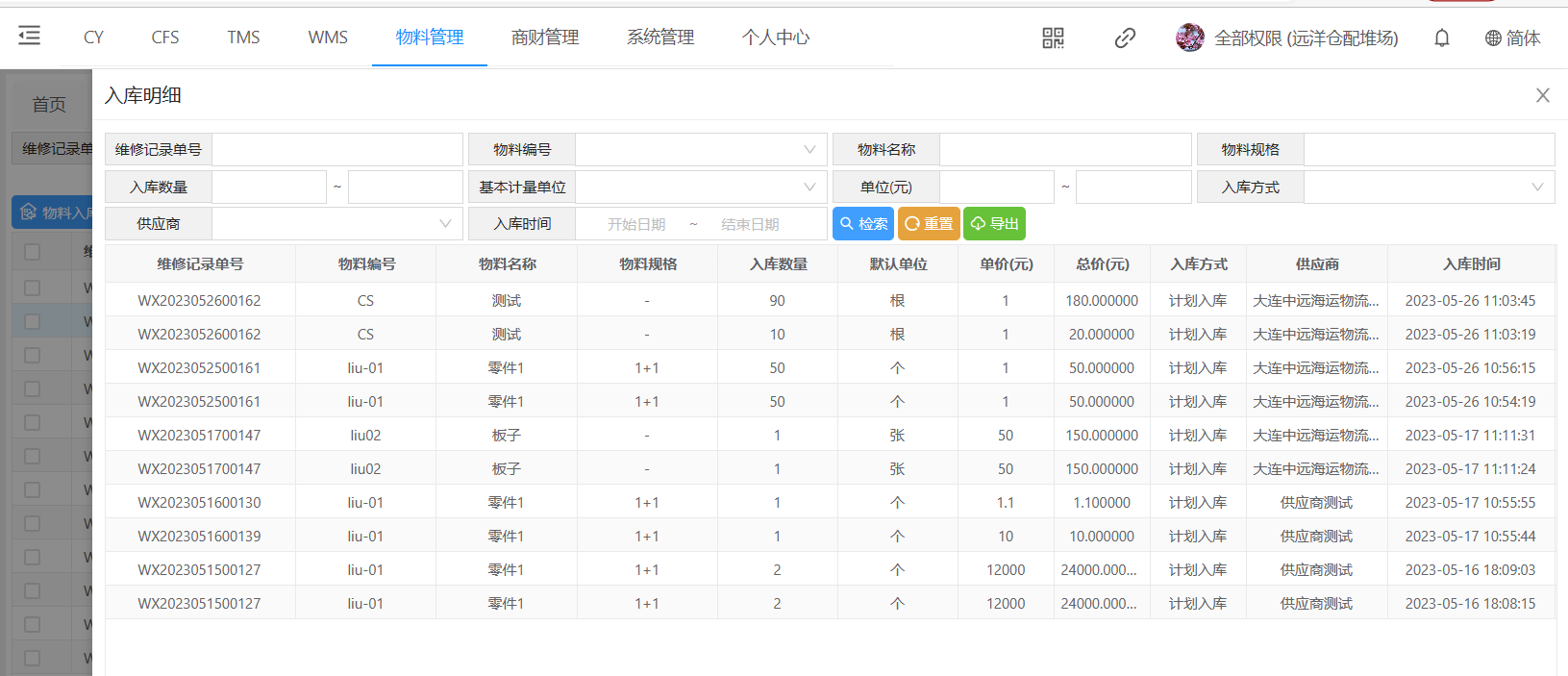Click the 开始日期 start date field
Viewport: 1568px width, 676px height.
click(636, 224)
